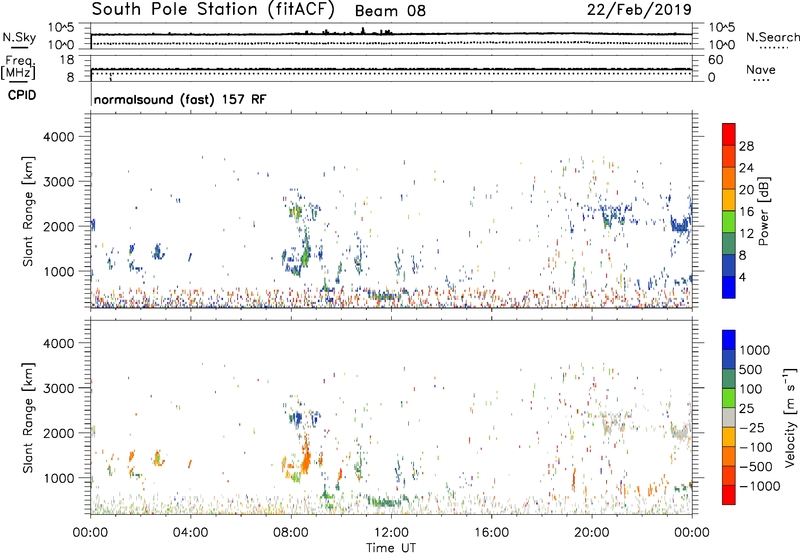Screen dimensions: 800x554
Task: Click the CPID label
Action: pyautogui.click(x=22, y=95)
